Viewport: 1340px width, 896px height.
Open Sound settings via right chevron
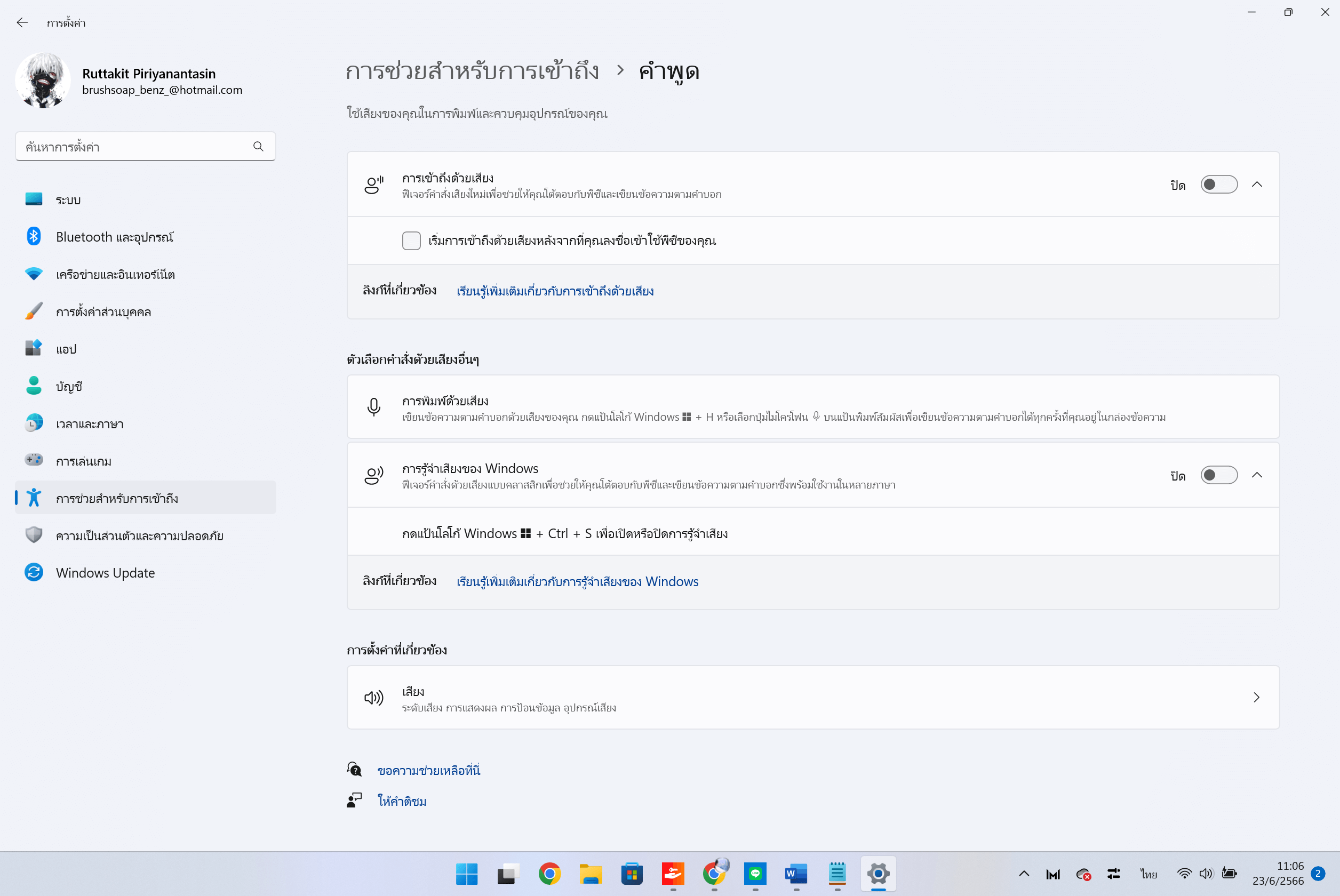1257,698
